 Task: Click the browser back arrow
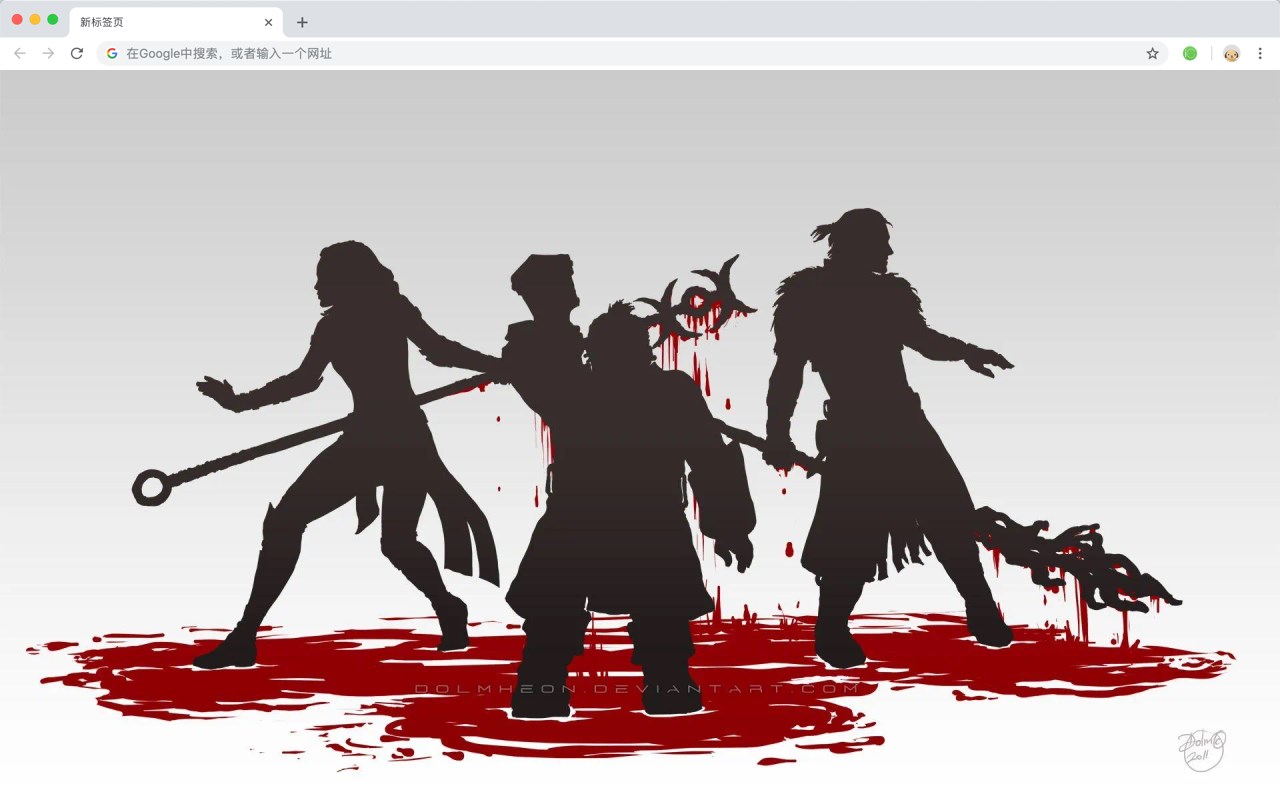tap(20, 53)
